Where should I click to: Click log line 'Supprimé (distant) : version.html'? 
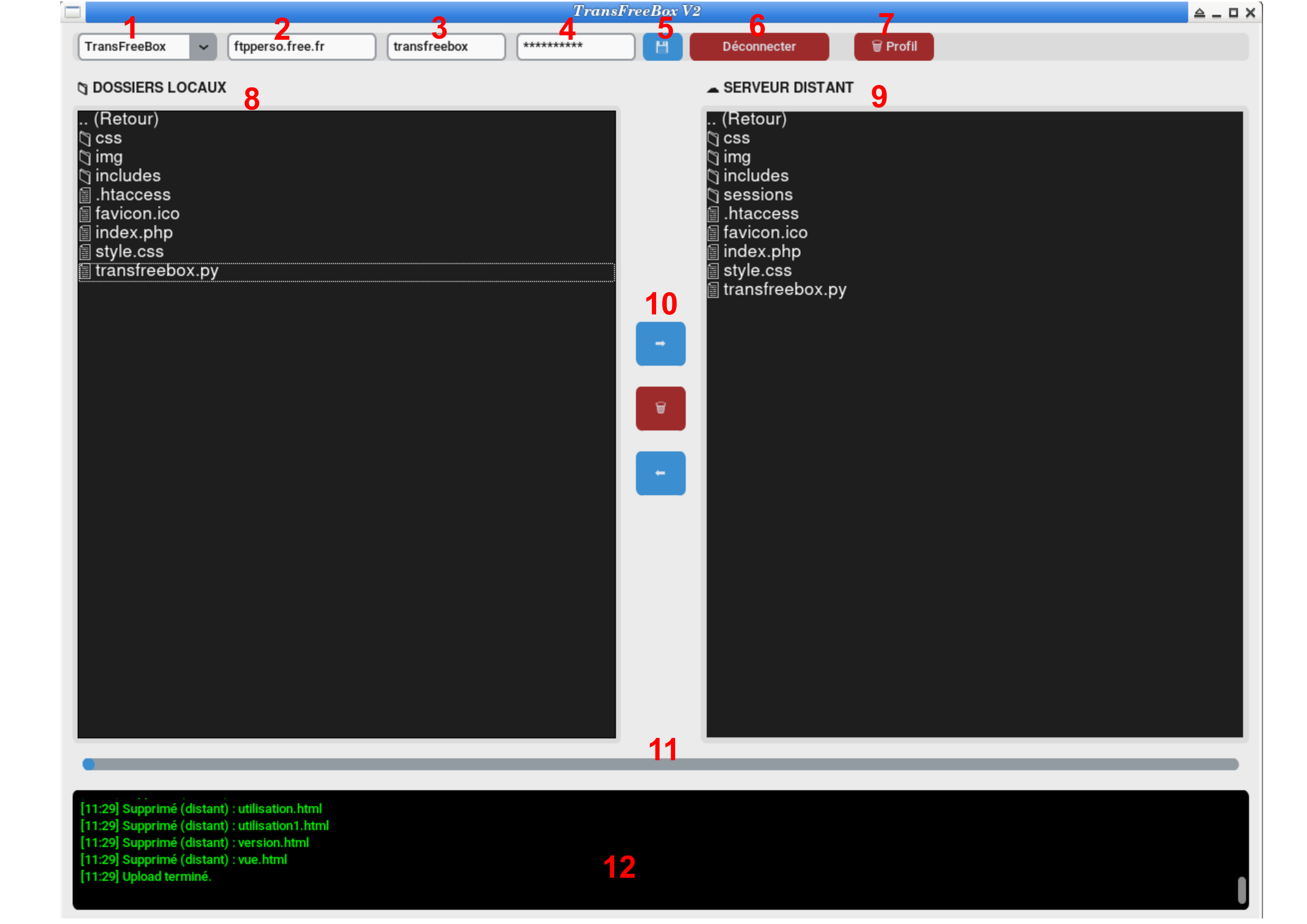195,843
